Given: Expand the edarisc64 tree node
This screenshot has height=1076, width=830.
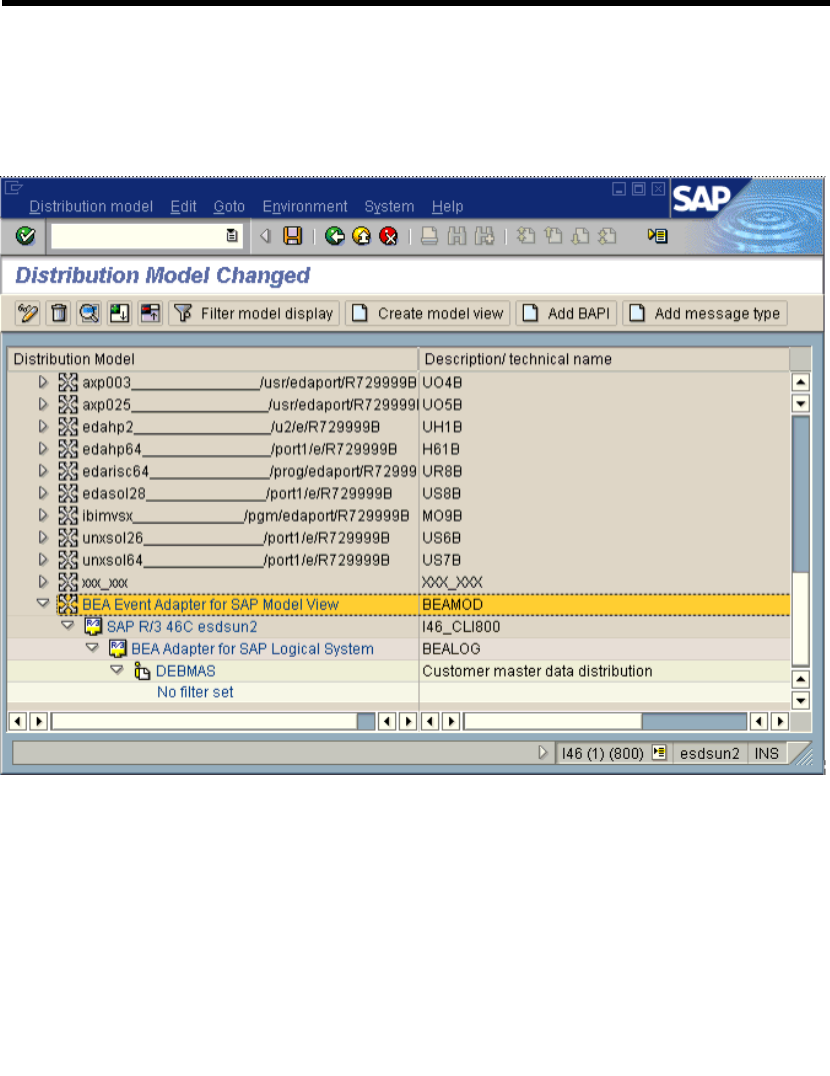Looking at the screenshot, I should pos(43,470).
